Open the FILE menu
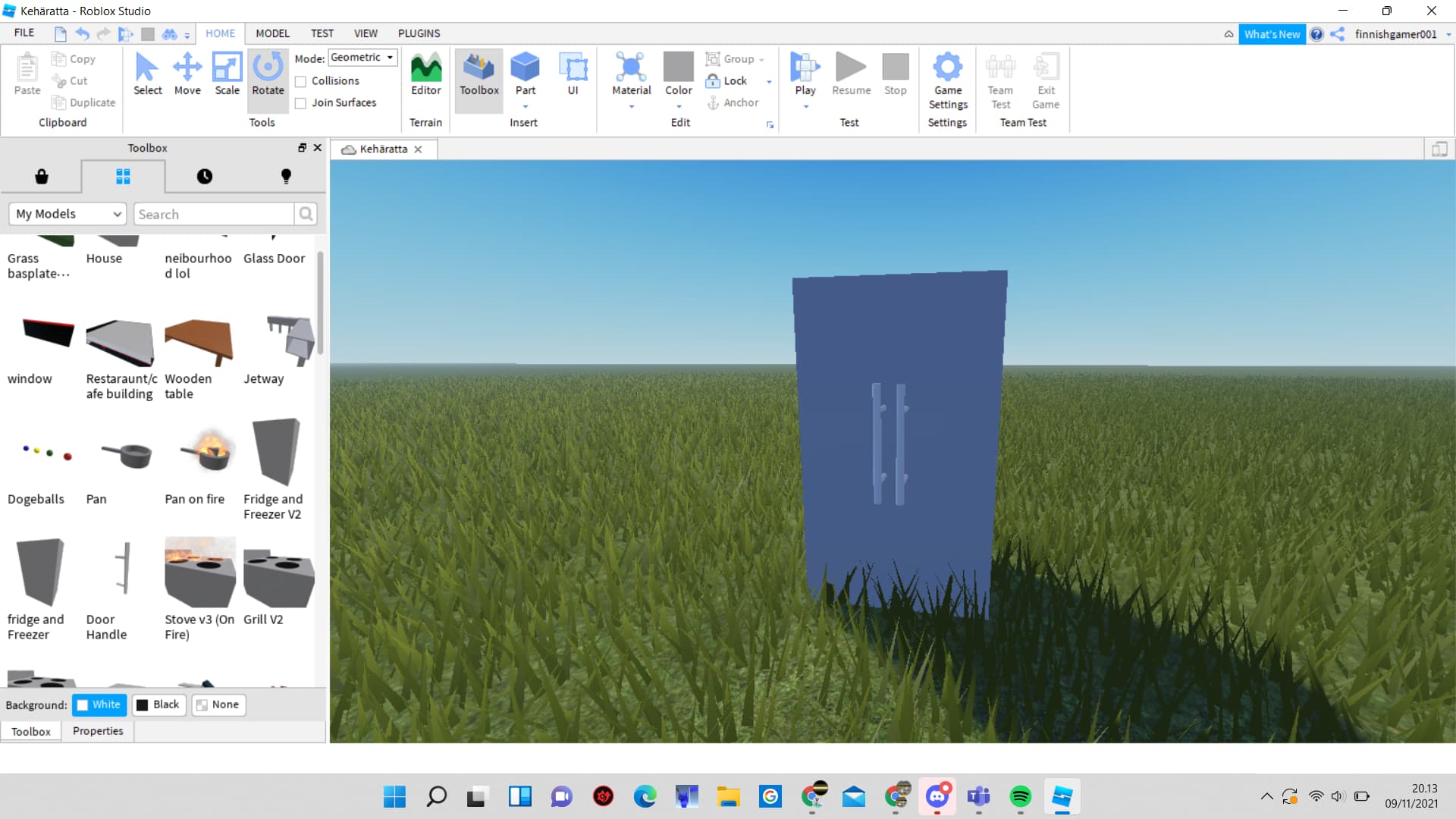Image resolution: width=1456 pixels, height=819 pixels. point(24,33)
